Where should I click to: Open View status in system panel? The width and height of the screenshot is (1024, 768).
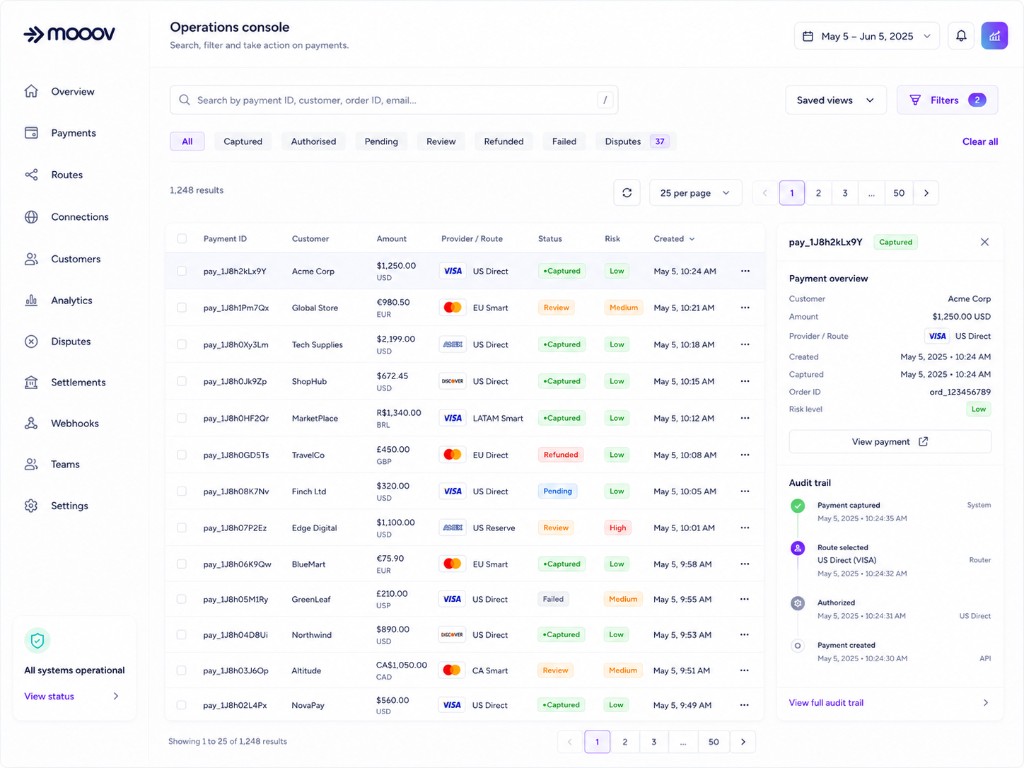click(x=72, y=696)
